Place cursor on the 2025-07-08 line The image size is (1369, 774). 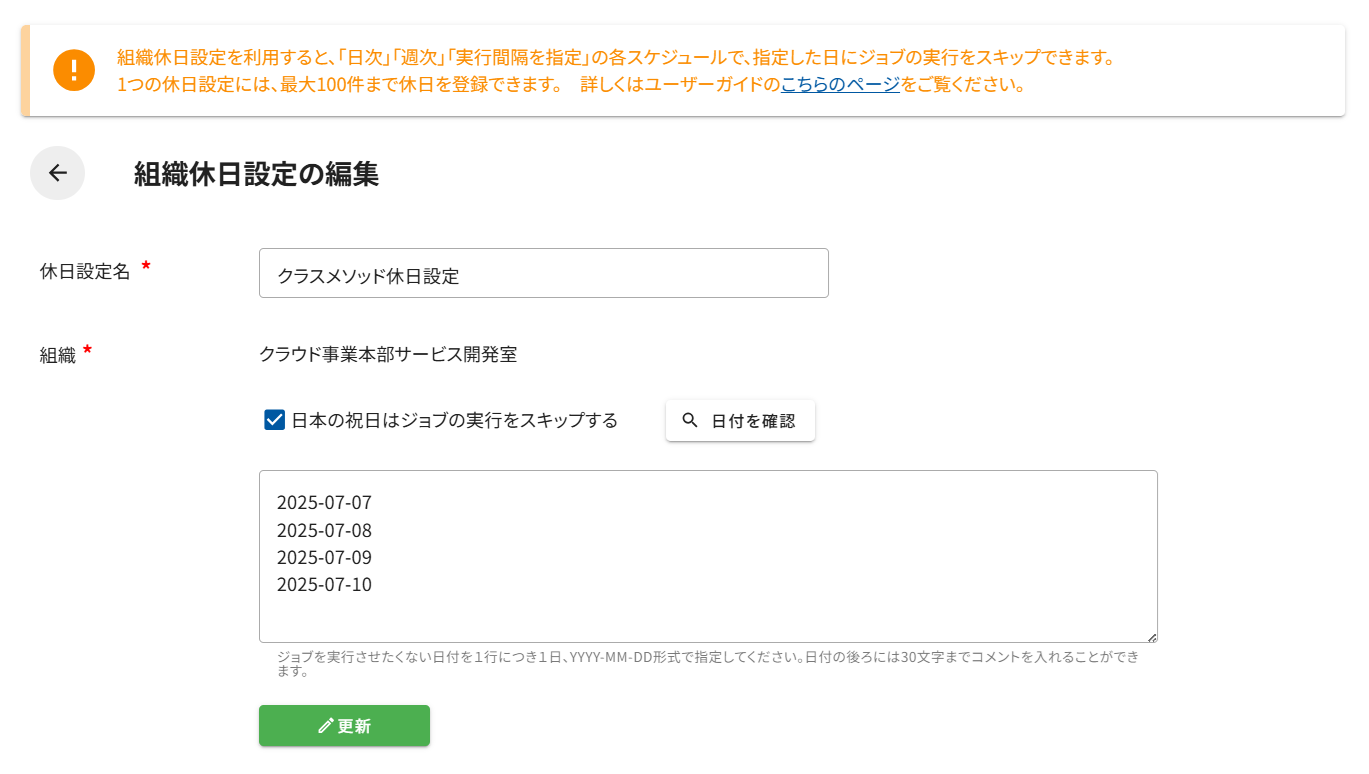click(324, 530)
